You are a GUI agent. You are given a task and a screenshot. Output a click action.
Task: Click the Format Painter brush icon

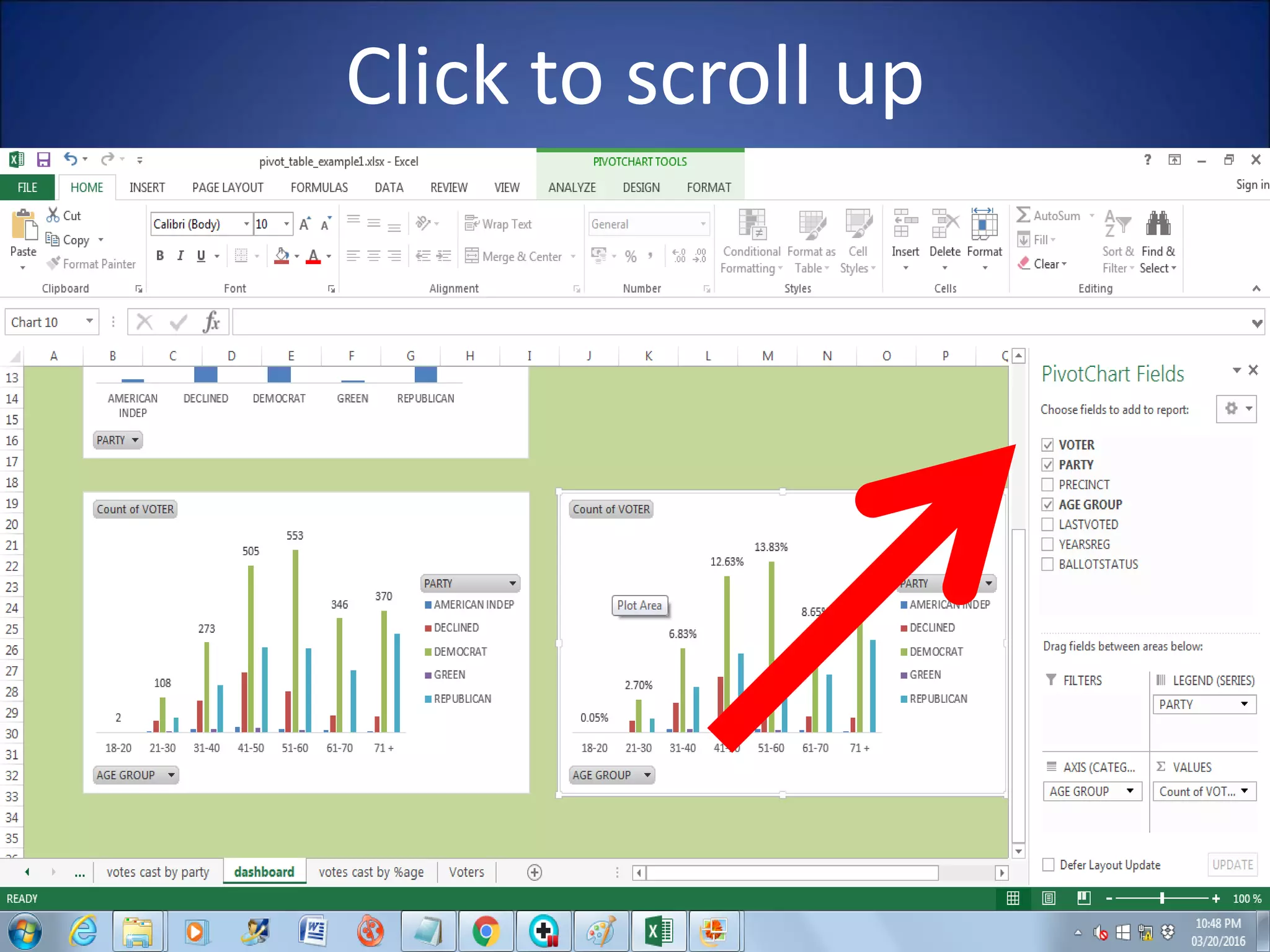pyautogui.click(x=55, y=263)
